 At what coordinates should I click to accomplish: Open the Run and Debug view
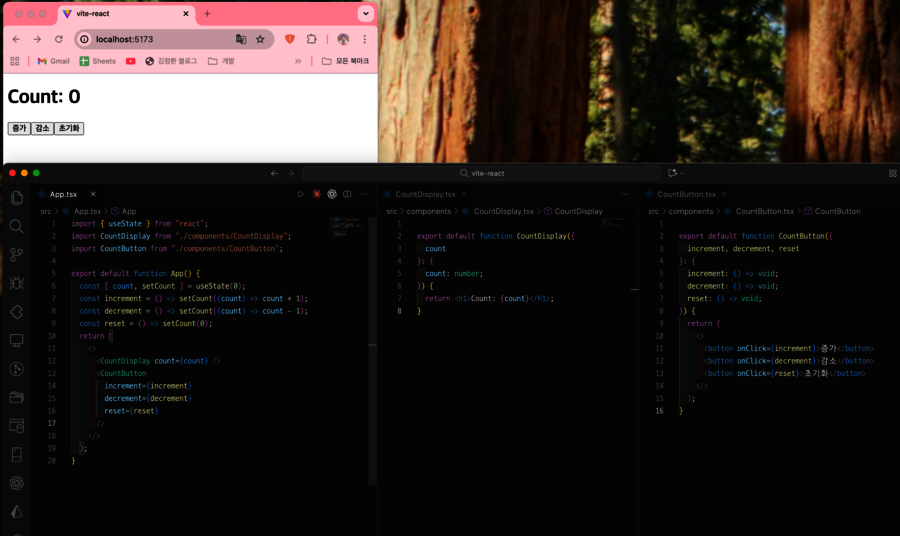16,284
